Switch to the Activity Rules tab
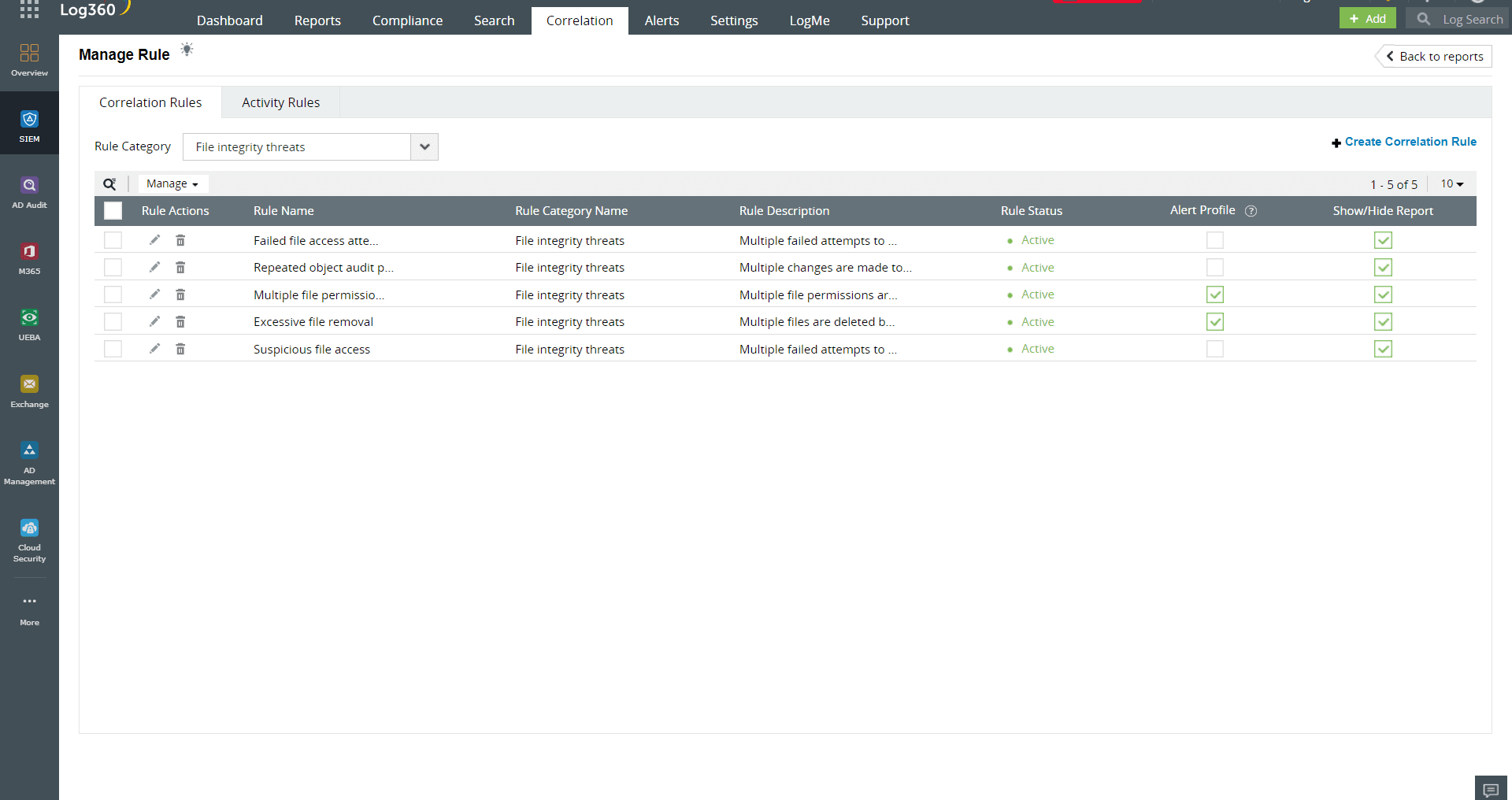 (x=280, y=102)
